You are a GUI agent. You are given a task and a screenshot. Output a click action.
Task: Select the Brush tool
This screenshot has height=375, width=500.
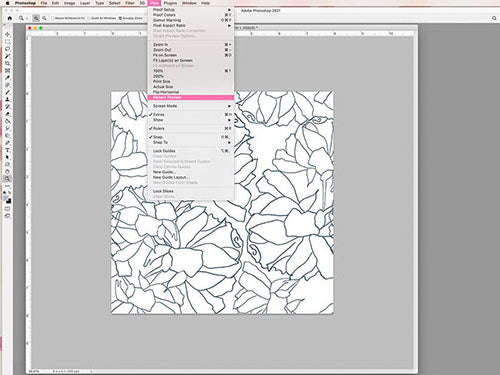(x=7, y=92)
